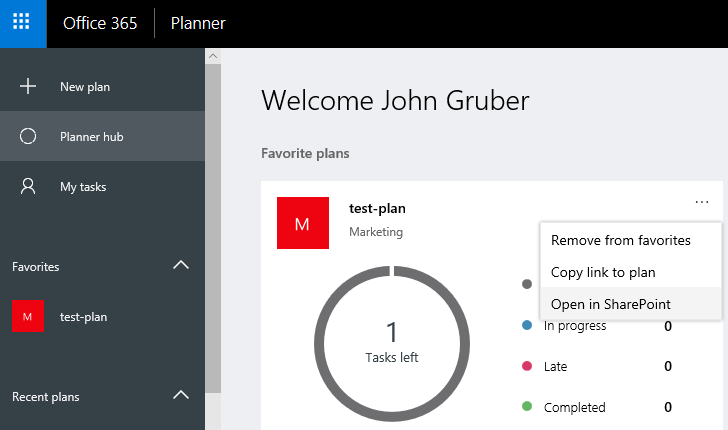Click the blue In progress legend dot
The width and height of the screenshot is (728, 430).
(527, 325)
